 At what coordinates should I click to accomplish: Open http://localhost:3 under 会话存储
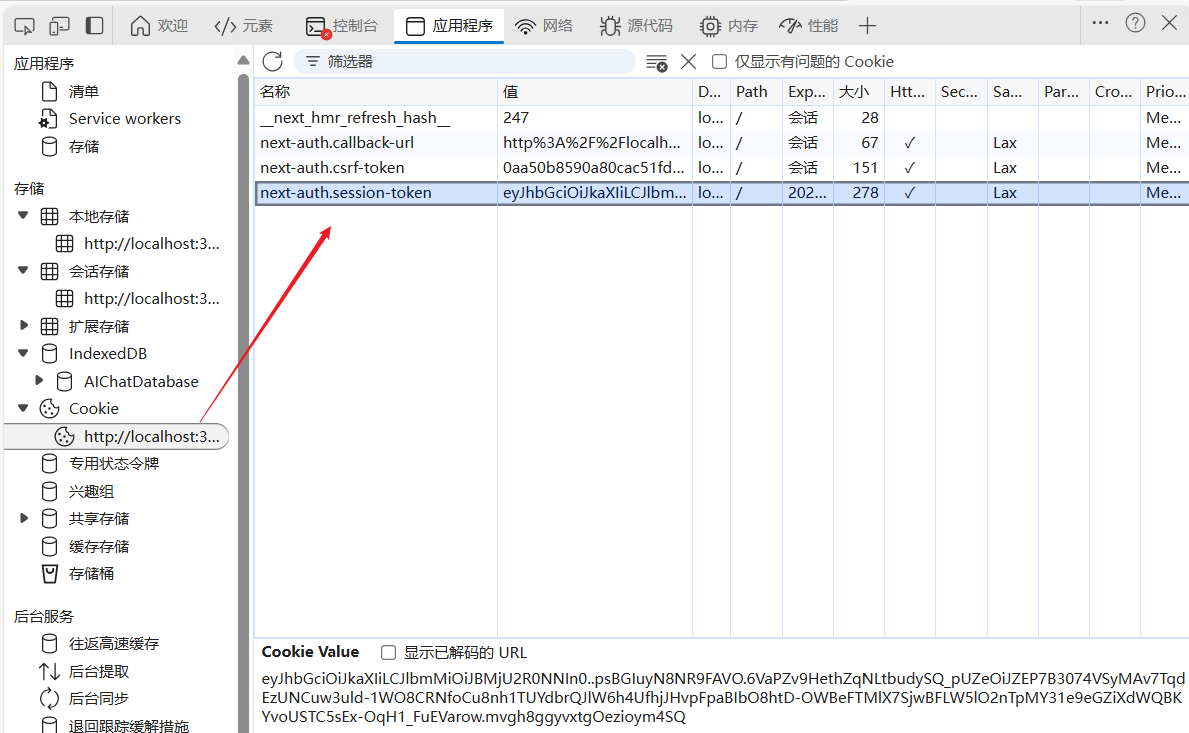pyautogui.click(x=150, y=298)
